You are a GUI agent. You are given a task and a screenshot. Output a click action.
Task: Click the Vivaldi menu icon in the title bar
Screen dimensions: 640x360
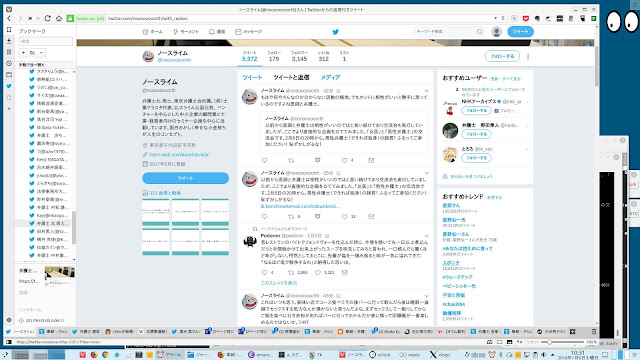coord(9,9)
